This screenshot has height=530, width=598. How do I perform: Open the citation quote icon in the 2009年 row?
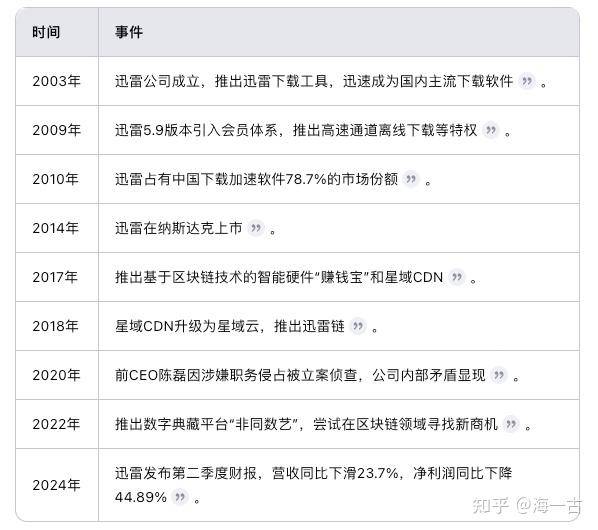[x=491, y=130]
